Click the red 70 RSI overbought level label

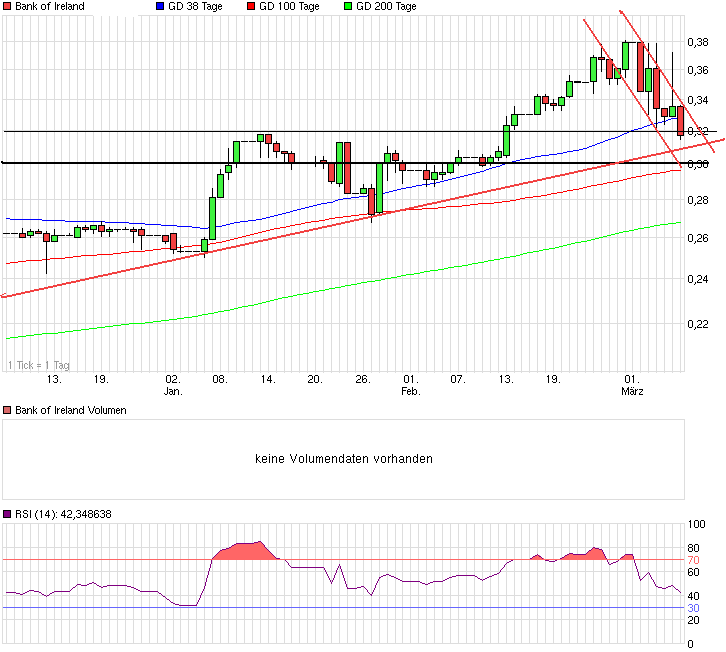[692, 560]
